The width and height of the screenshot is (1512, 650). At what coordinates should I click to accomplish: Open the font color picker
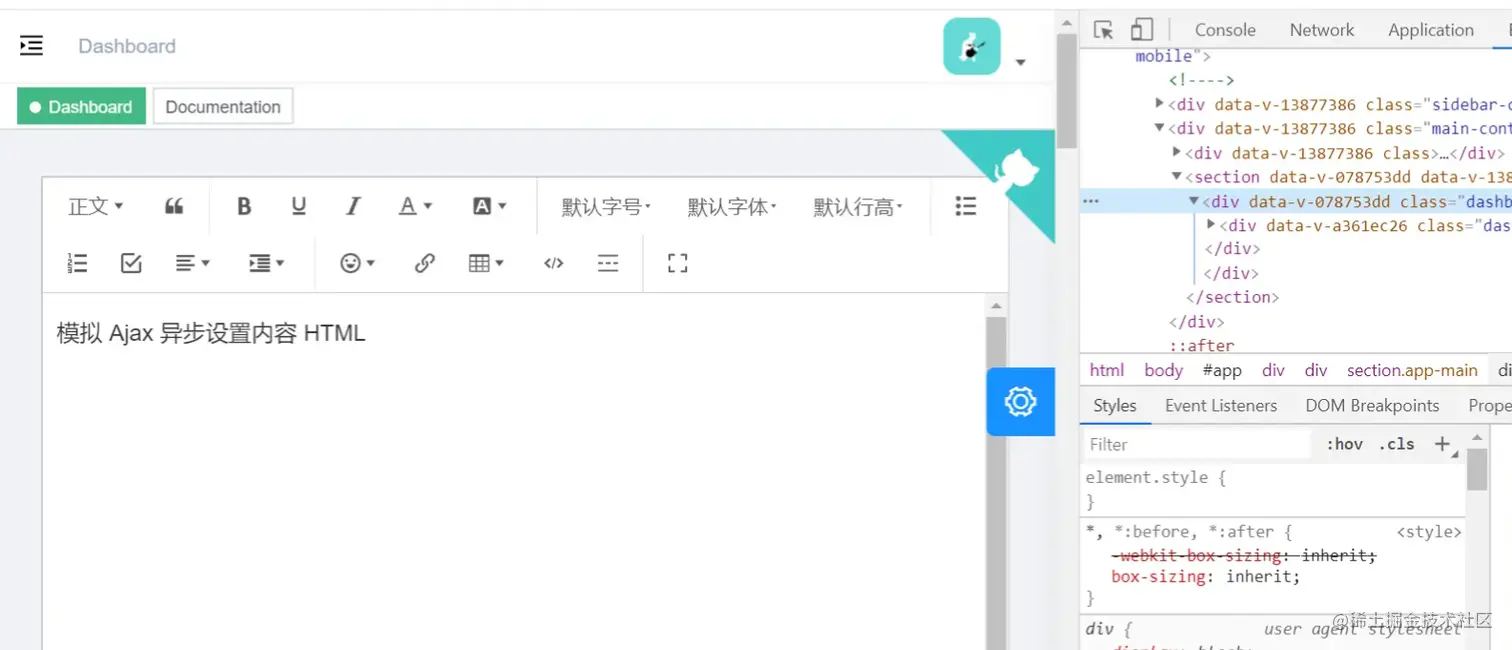point(415,206)
